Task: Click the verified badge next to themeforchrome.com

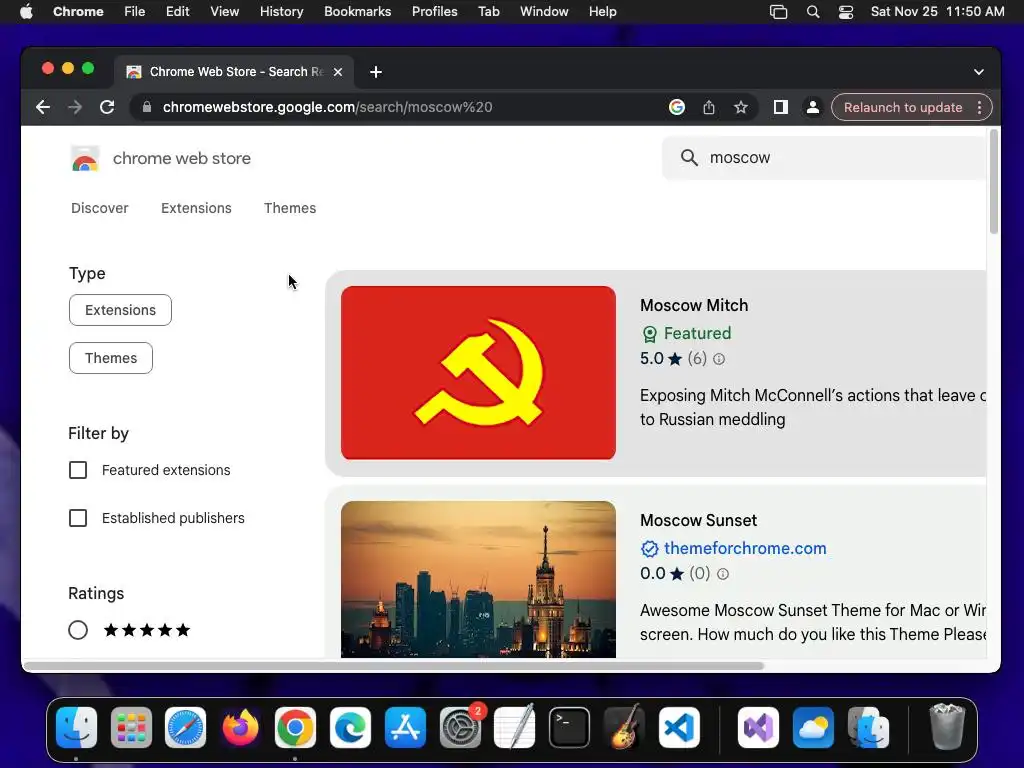Action: point(649,549)
